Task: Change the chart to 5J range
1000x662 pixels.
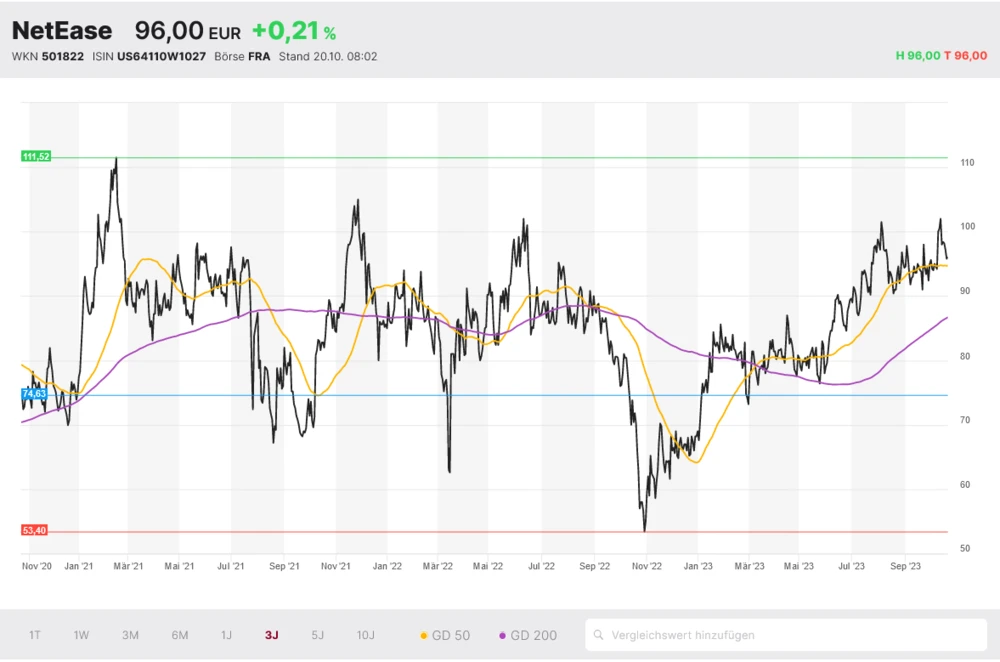Action: [x=317, y=635]
